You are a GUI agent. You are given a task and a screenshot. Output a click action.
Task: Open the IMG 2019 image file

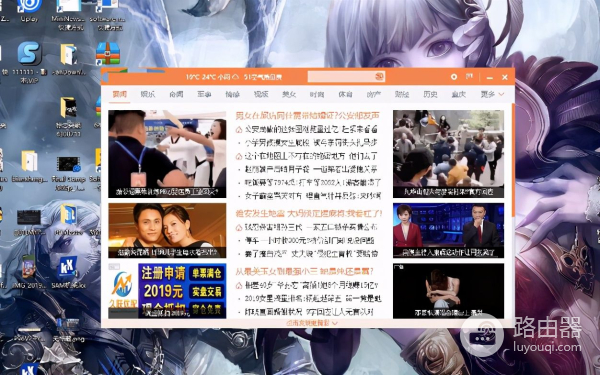coord(29,272)
